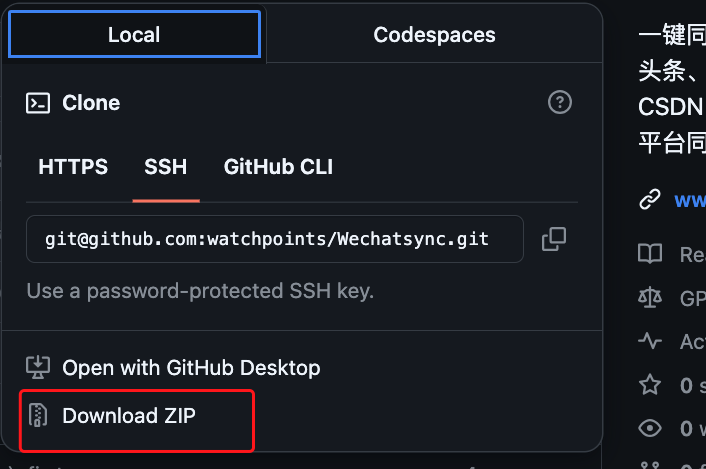This screenshot has height=469, width=706.
Task: Click the watchers eye icon
Action: (x=650, y=428)
